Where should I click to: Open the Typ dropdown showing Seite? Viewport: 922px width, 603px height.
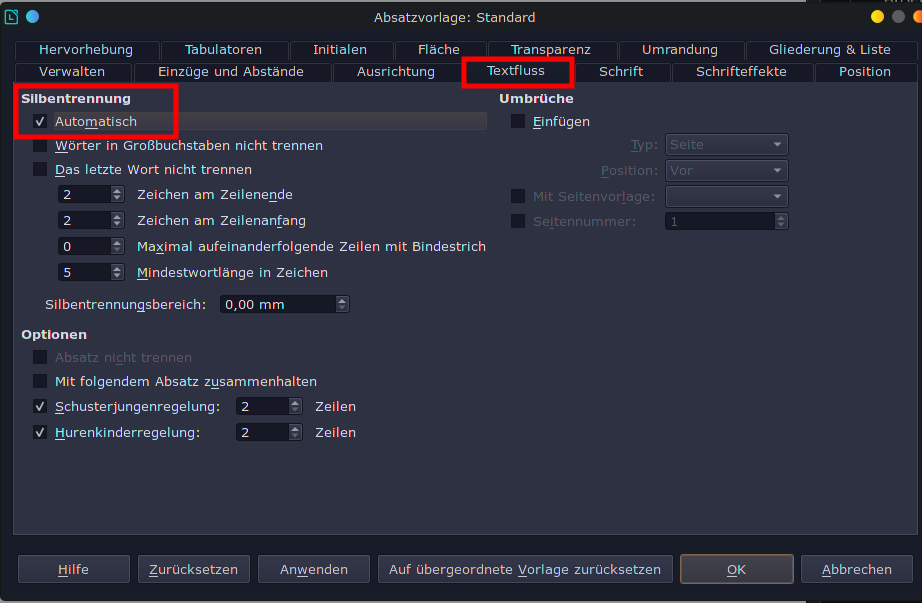[x=725, y=144]
